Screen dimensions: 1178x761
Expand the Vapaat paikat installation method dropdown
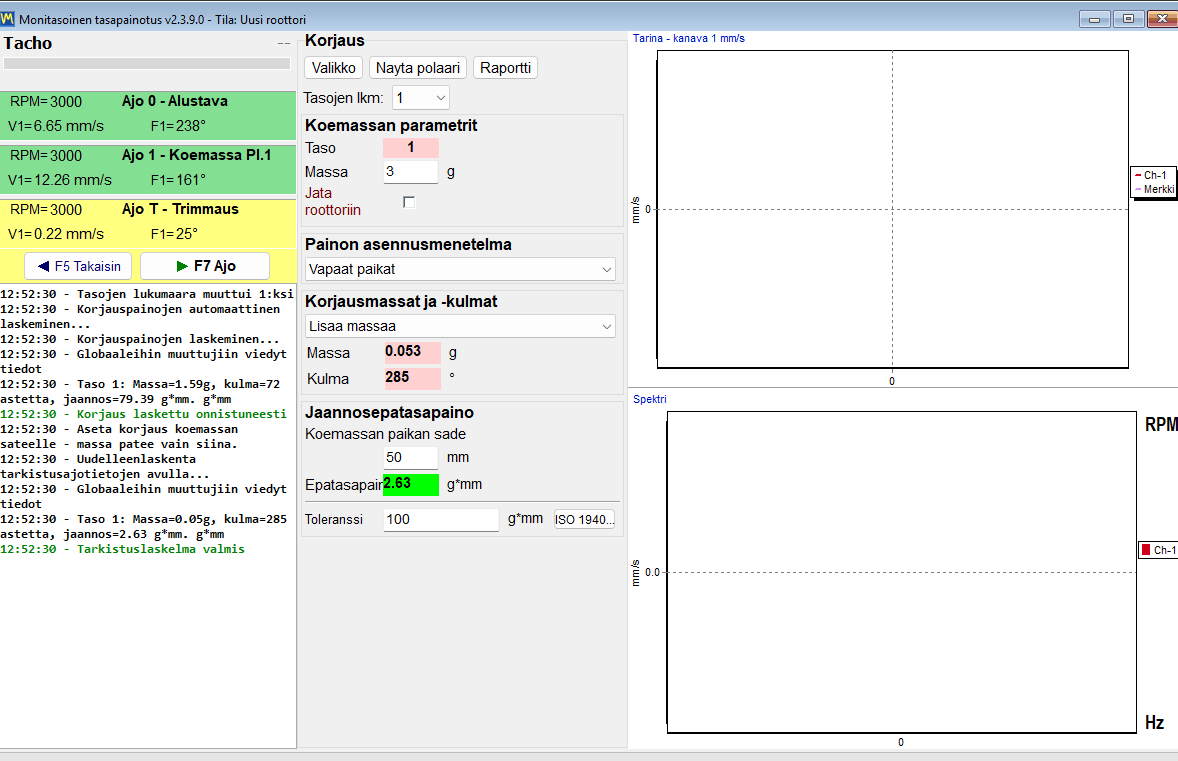click(461, 269)
